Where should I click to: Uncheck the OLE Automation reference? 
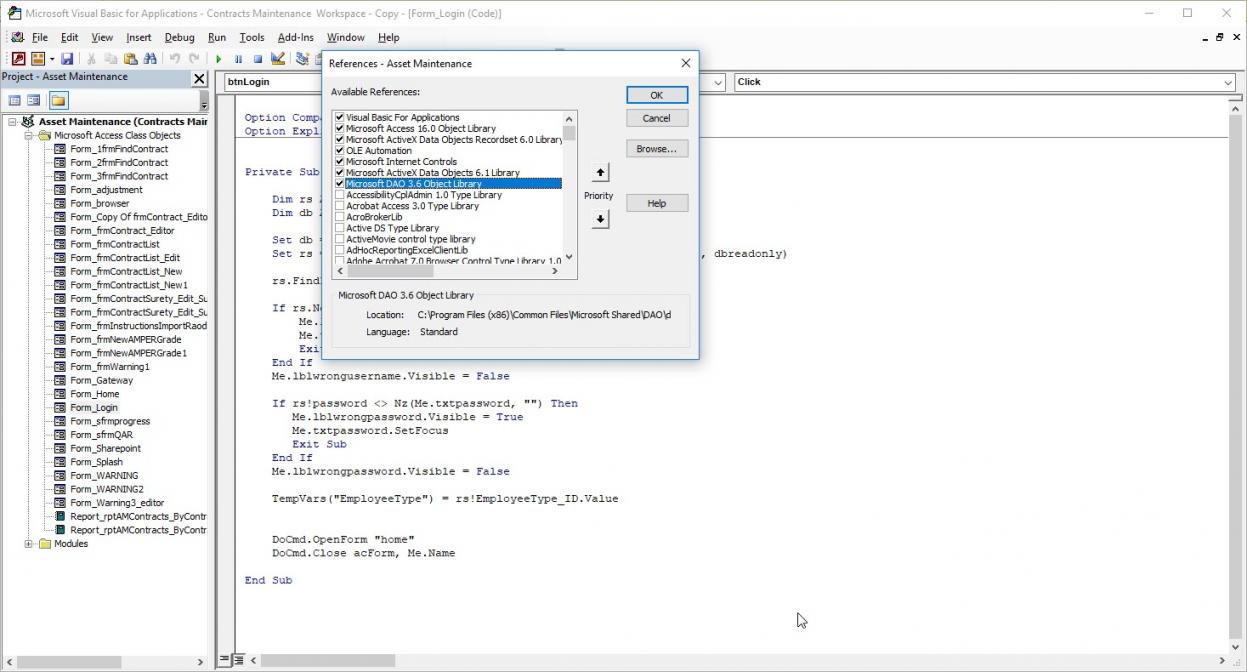[340, 150]
